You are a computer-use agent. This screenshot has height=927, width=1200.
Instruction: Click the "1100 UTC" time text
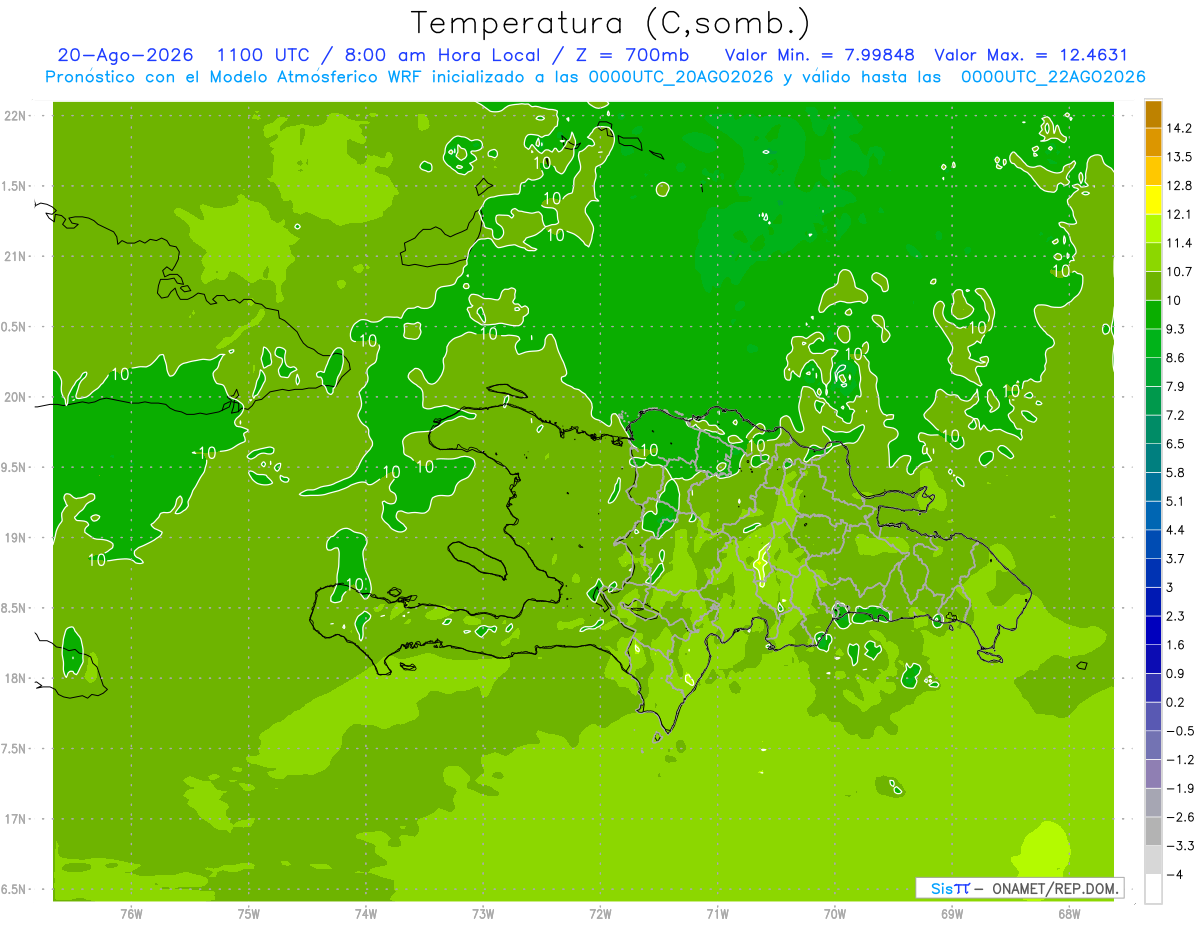(264, 55)
